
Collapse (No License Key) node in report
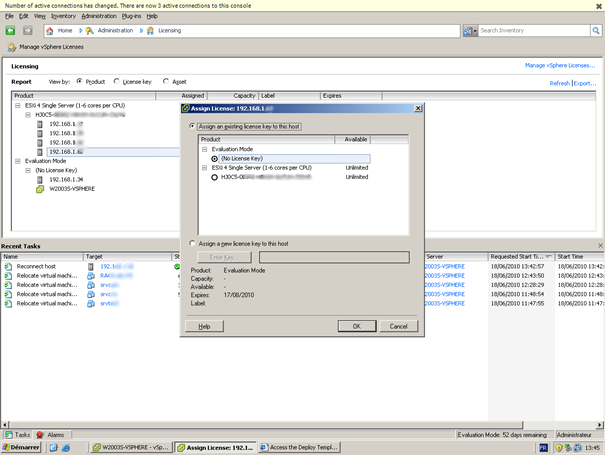(28, 170)
